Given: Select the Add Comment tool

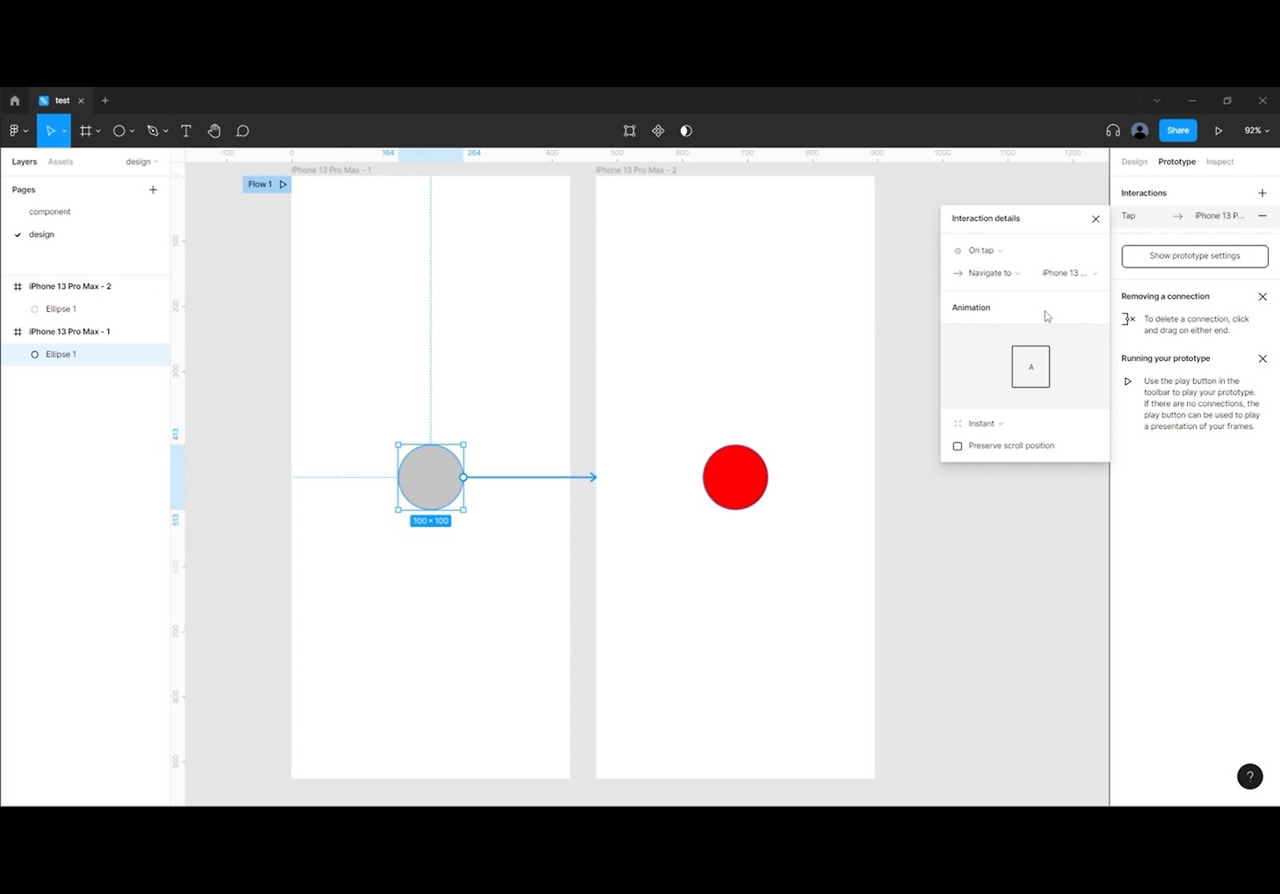Looking at the screenshot, I should click(x=242, y=131).
